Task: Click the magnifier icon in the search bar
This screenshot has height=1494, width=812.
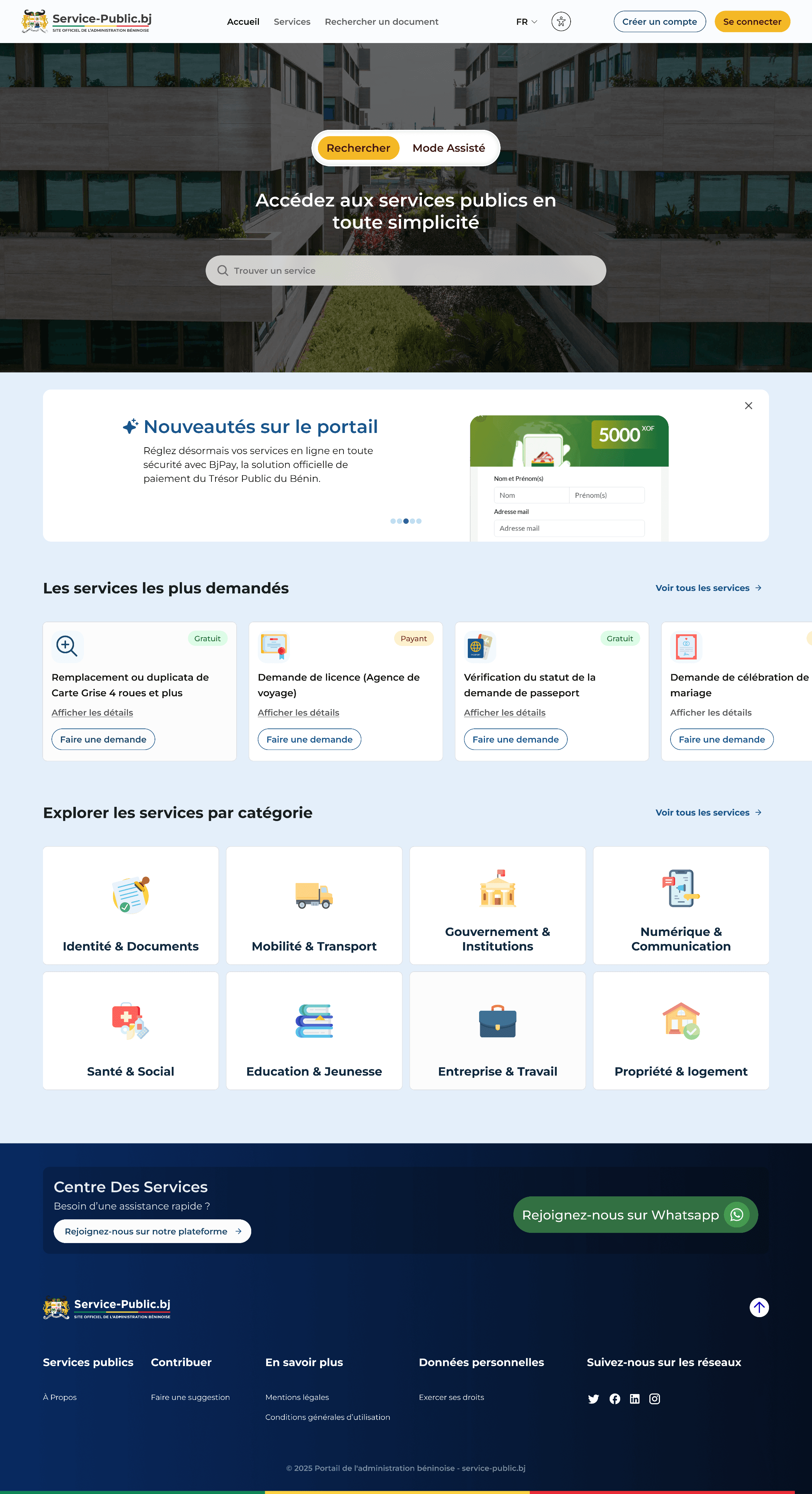Action: pyautogui.click(x=223, y=270)
